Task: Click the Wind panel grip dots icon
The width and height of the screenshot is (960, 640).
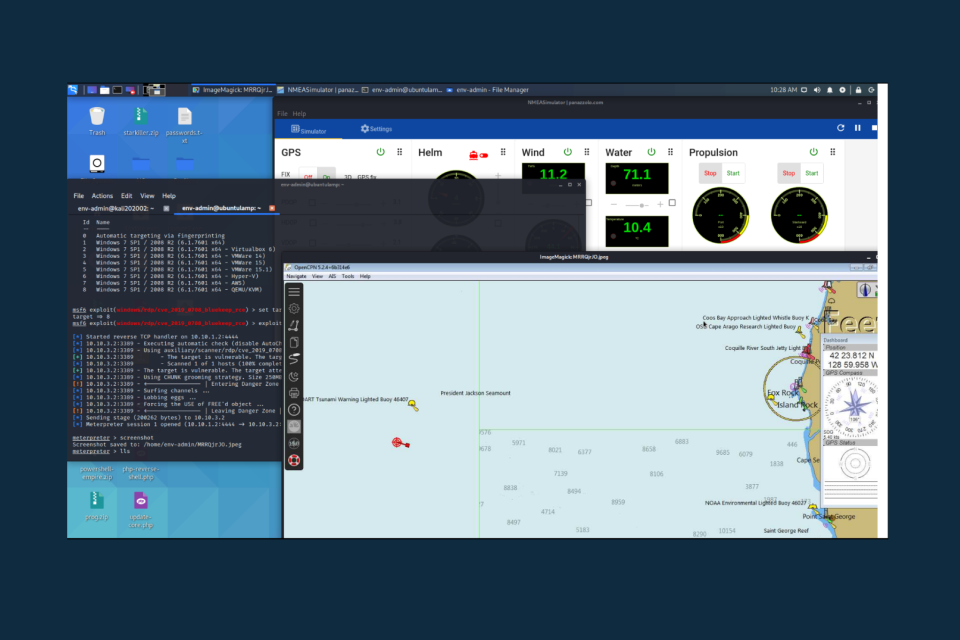Action: click(587, 152)
